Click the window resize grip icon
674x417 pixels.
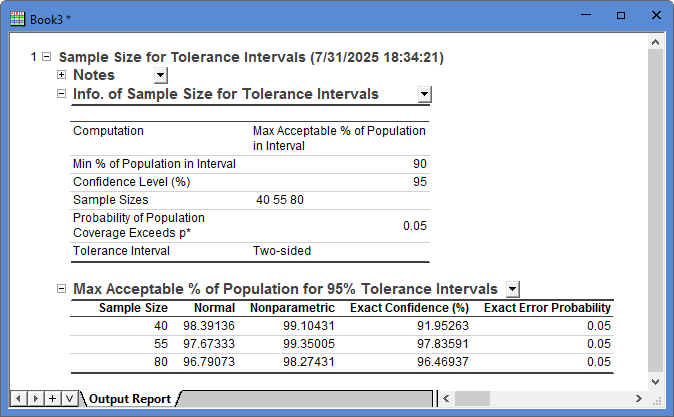click(657, 401)
